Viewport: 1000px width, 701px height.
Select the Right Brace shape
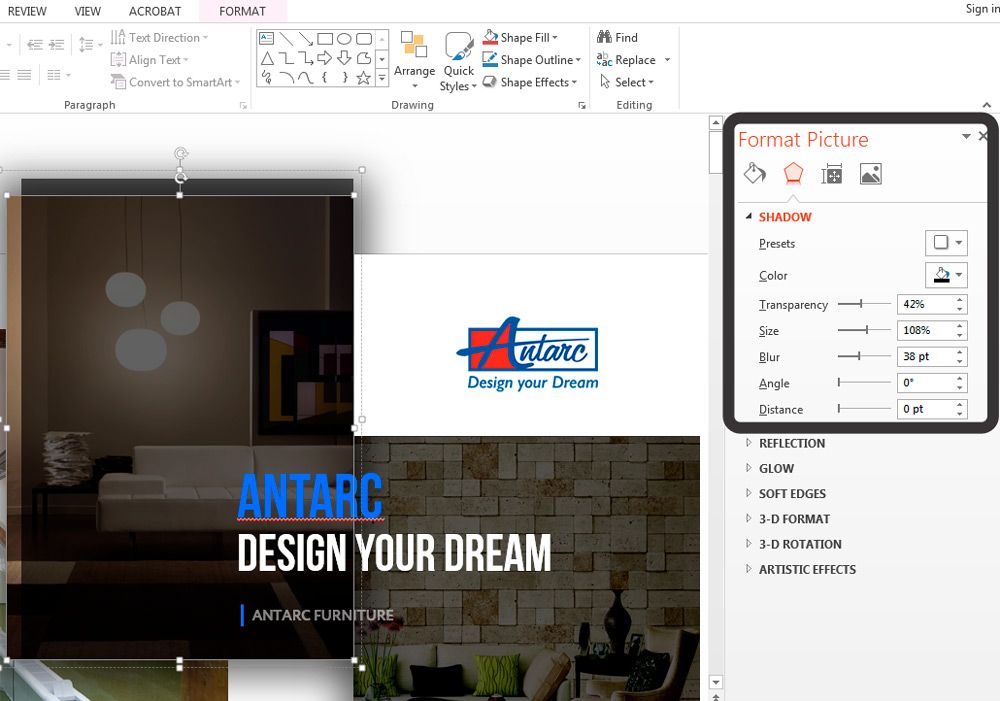coord(344,78)
